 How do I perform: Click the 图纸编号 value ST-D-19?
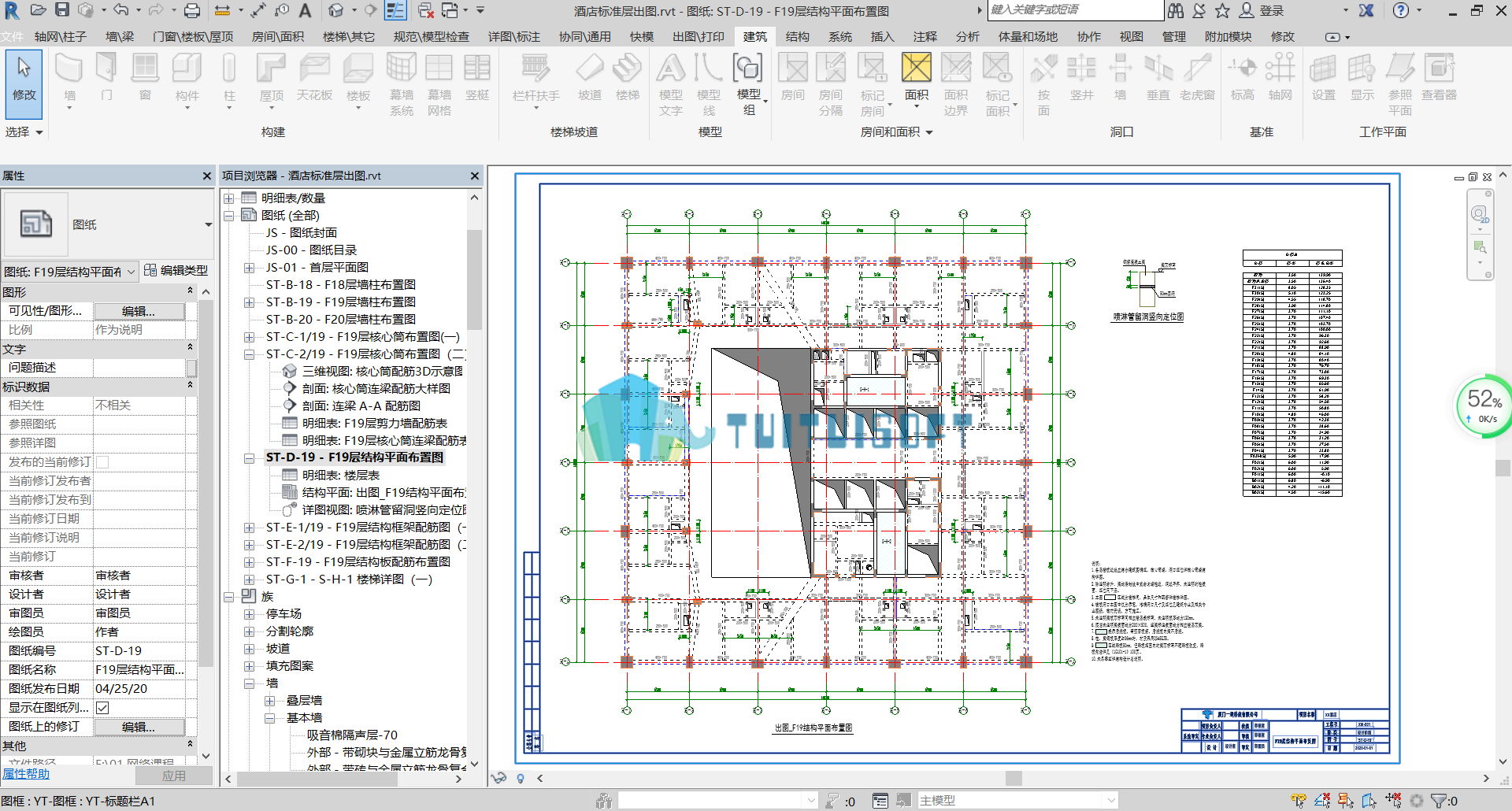(x=139, y=651)
